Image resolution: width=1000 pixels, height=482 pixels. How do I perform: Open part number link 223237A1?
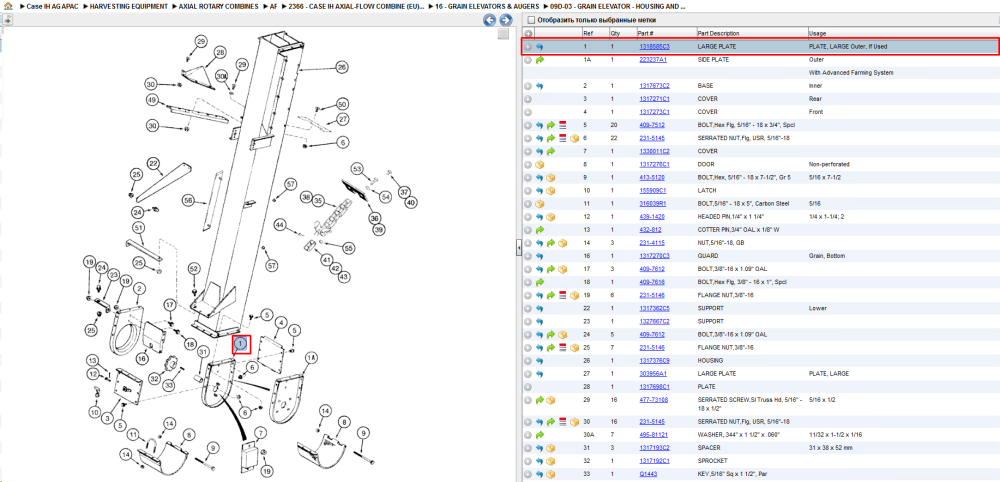[x=653, y=59]
